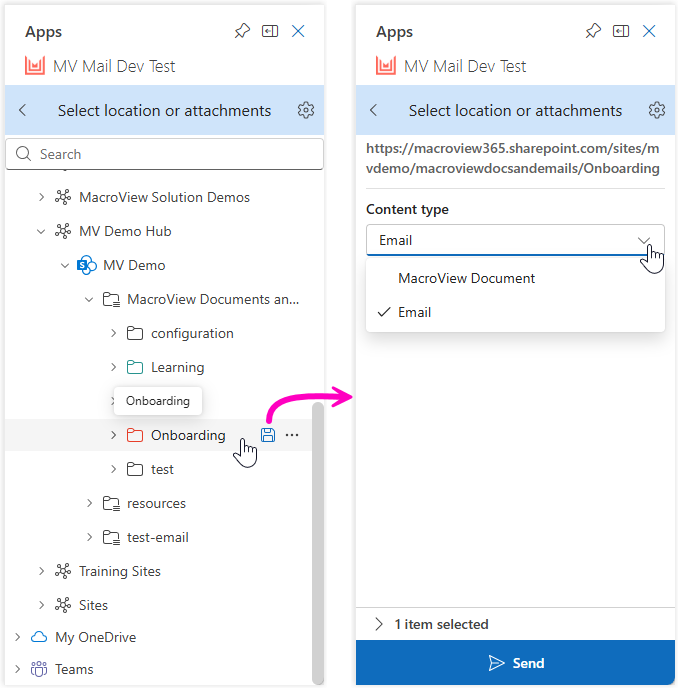The image size is (679, 689).
Task: Click the library icon of MacroView Documents
Action: point(111,299)
